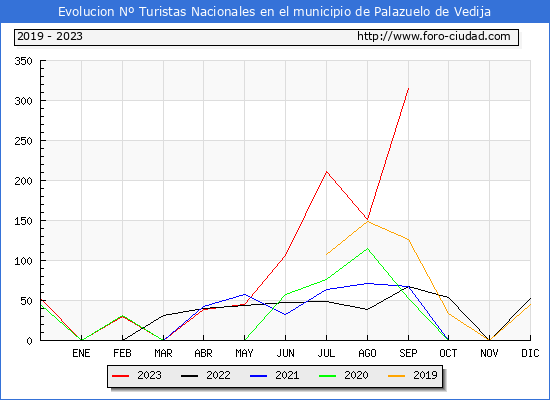Screen dimensions: 550x400
Task: Click the MAR month axis label
Action: tap(163, 353)
